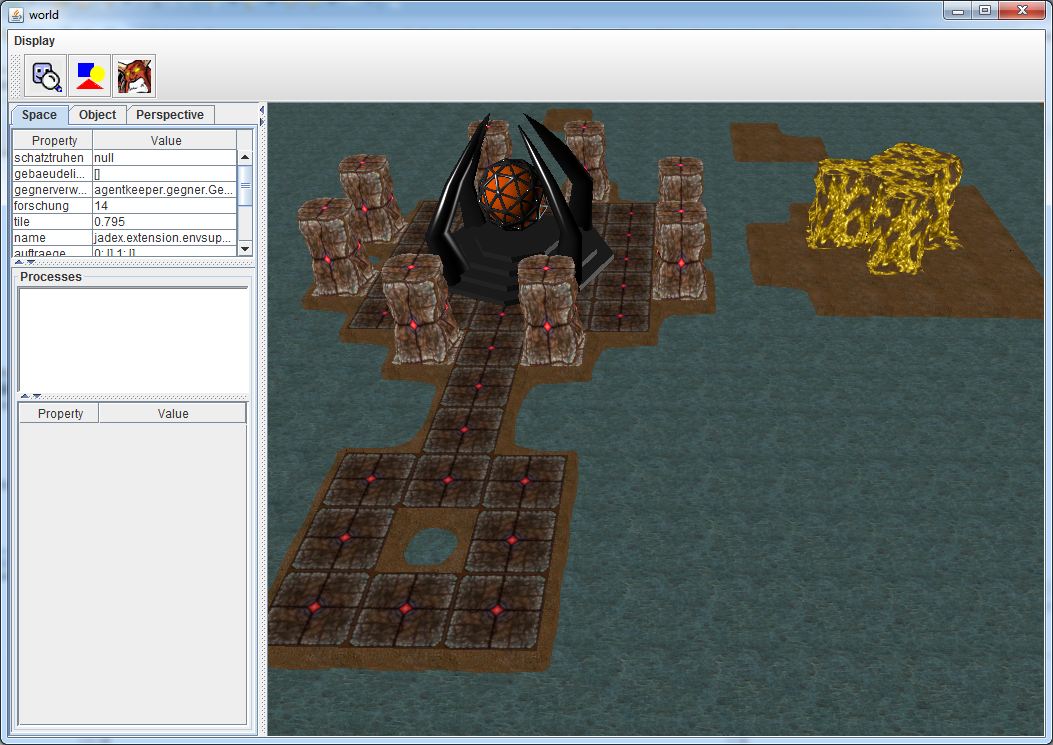
Task: Click the Value column header in top table
Action: (x=165, y=141)
